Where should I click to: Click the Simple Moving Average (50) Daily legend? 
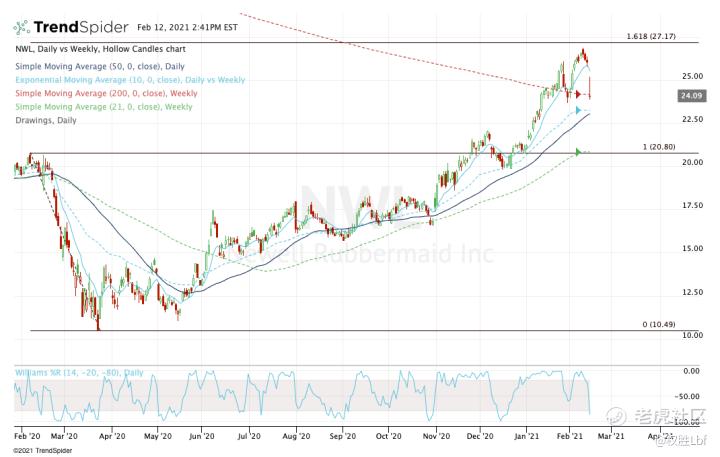pos(100,66)
